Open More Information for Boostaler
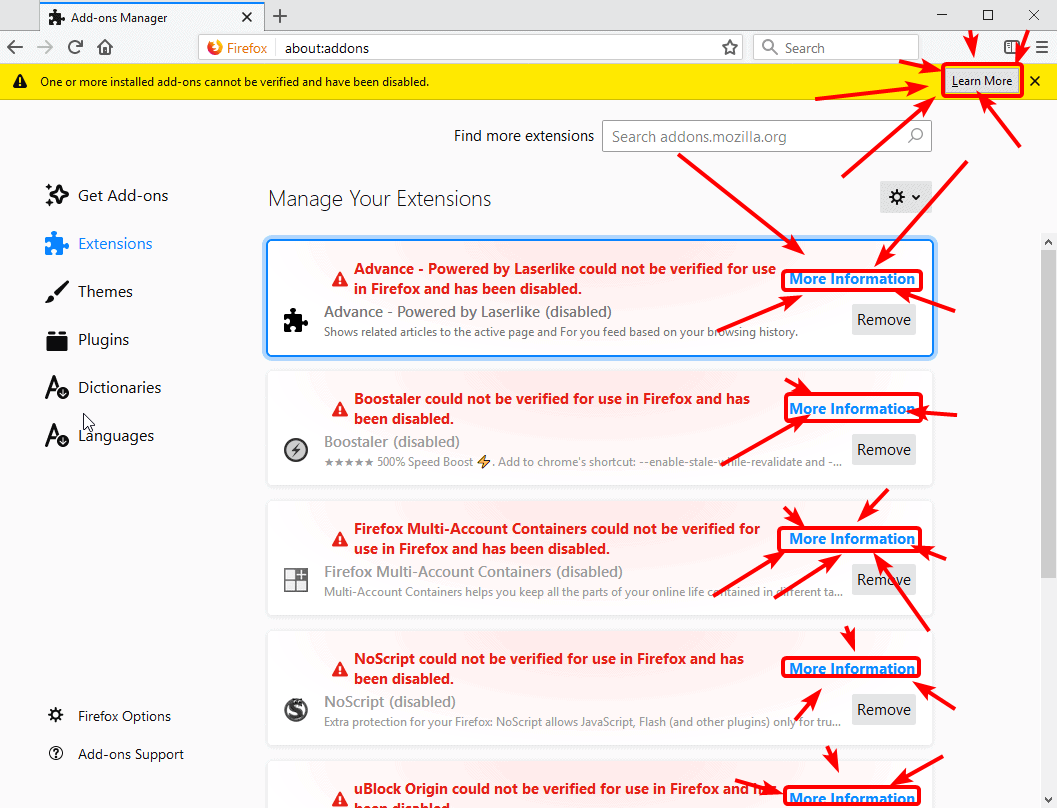1057x808 pixels. point(852,409)
